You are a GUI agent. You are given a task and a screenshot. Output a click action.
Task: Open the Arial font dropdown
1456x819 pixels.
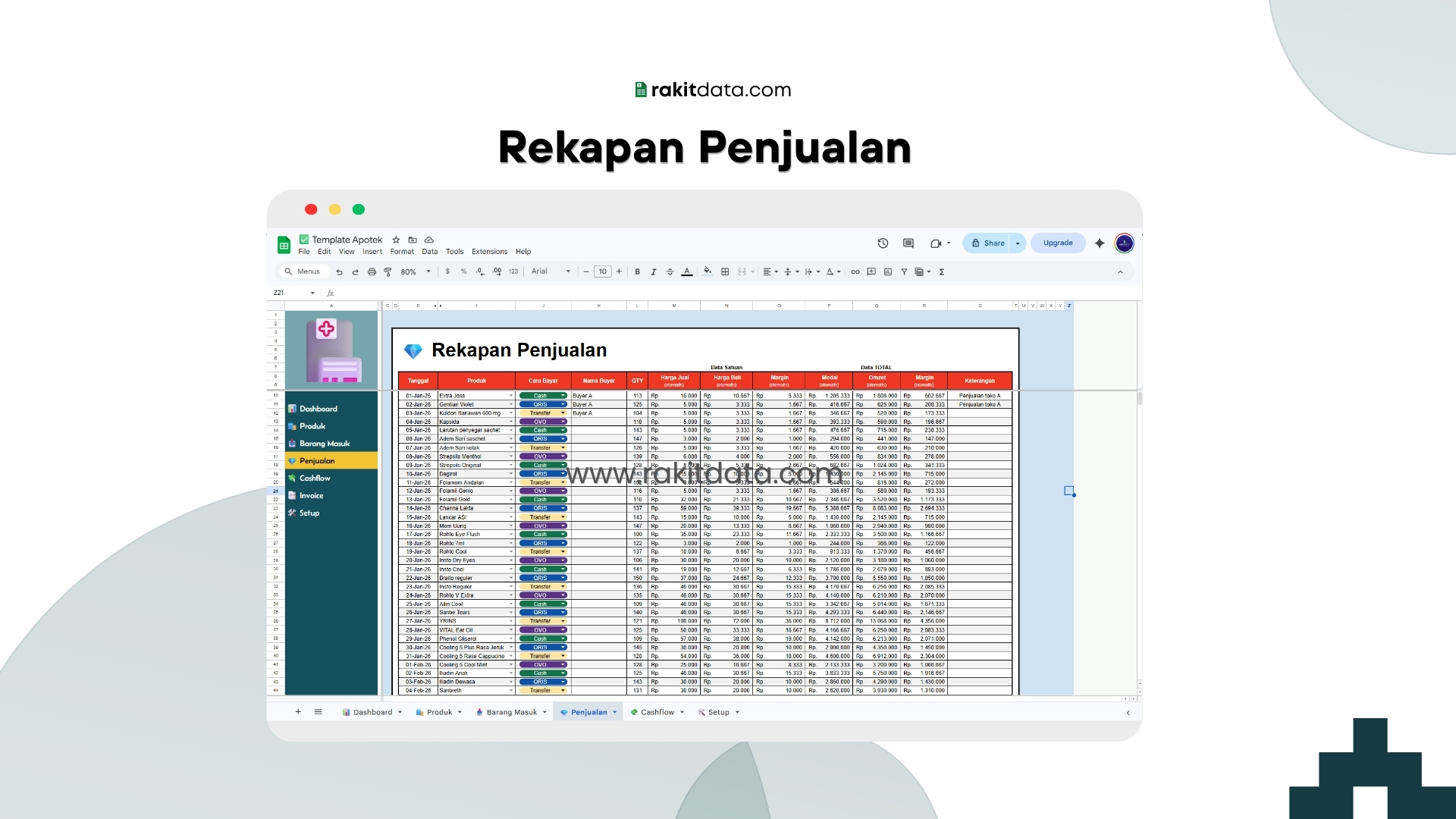click(x=551, y=271)
